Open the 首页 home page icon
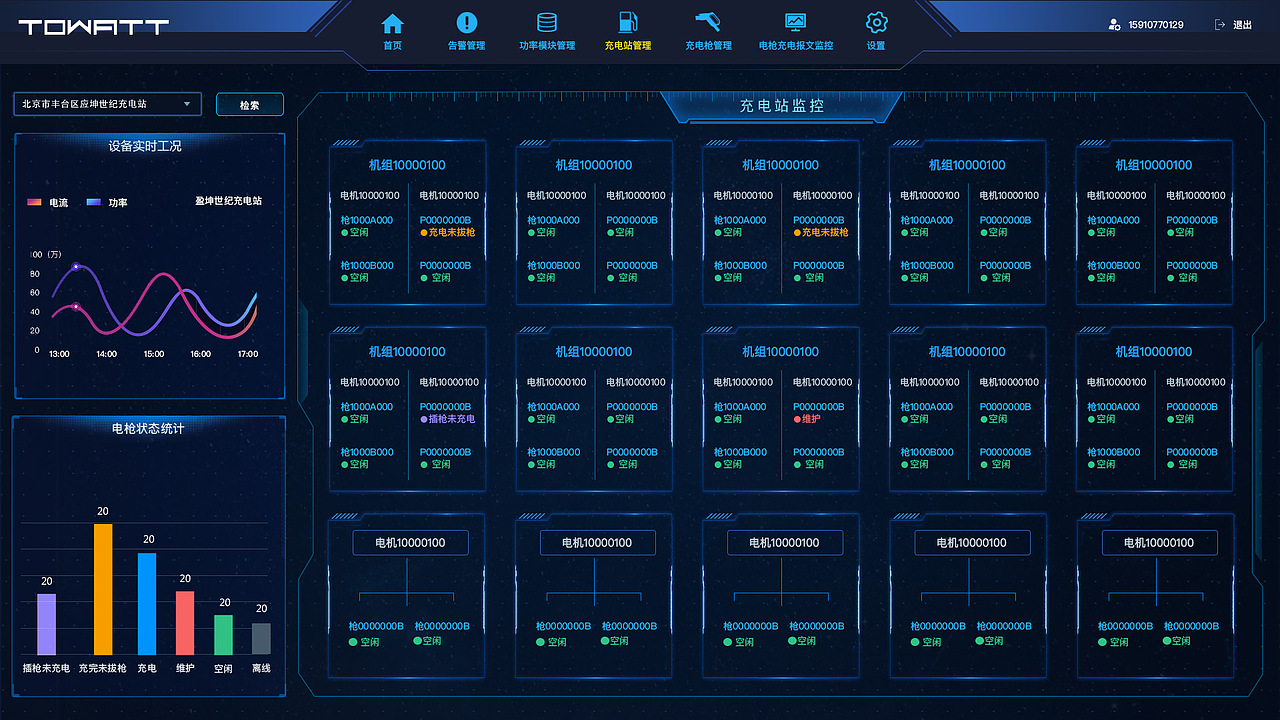 [x=391, y=30]
